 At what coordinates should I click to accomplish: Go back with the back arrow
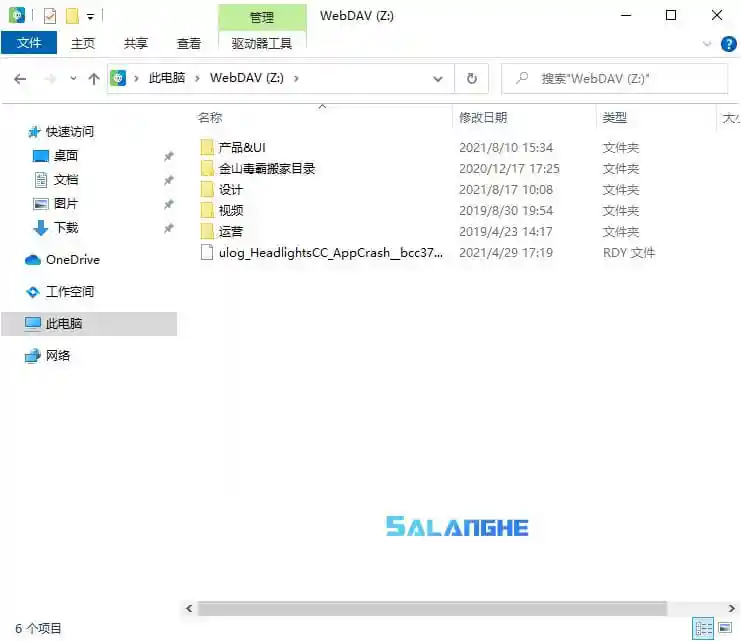(20, 78)
